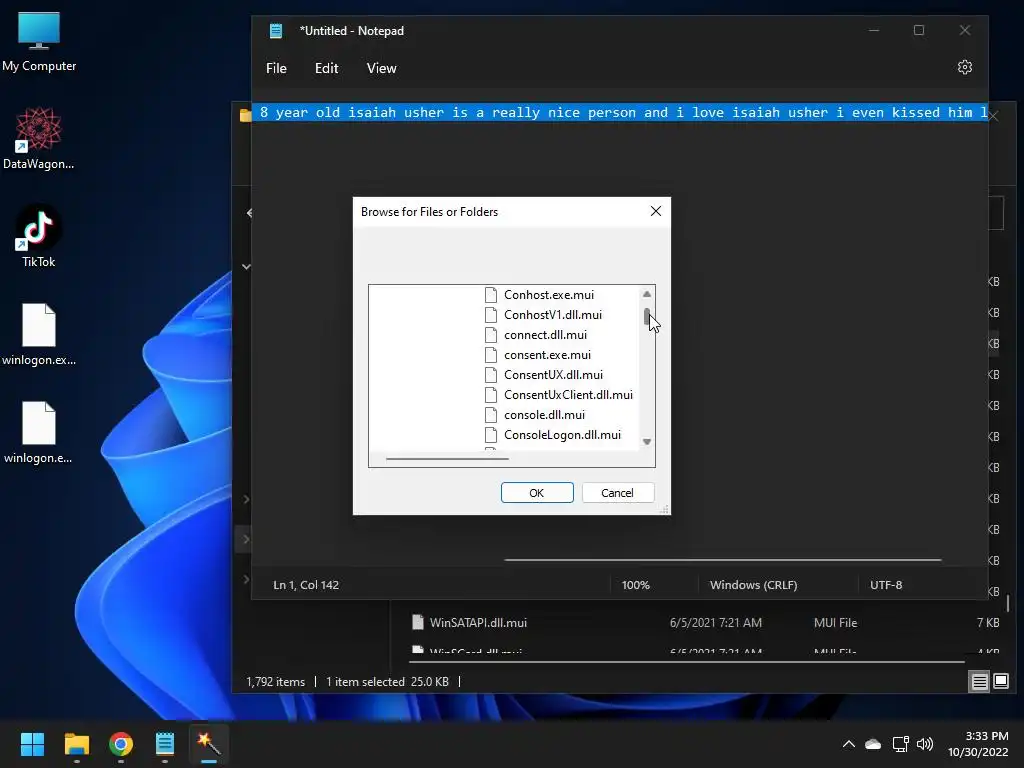Click scroll up arrow in Browse dialog

point(647,294)
